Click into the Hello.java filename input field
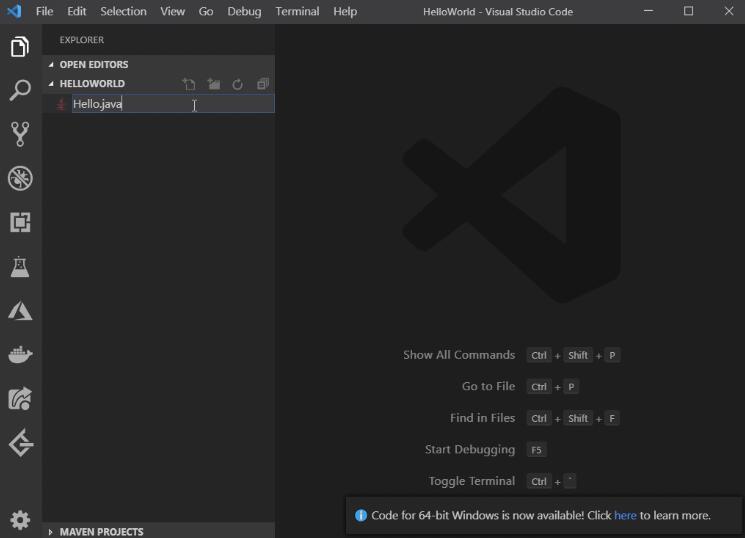This screenshot has height=538, width=745. coord(173,104)
